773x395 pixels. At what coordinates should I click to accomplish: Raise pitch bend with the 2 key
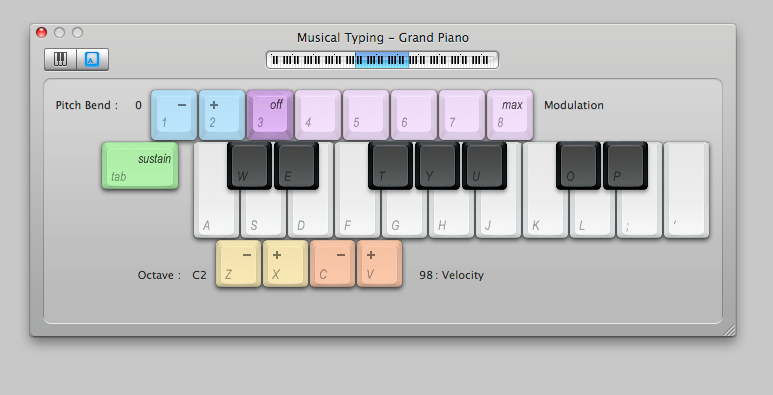point(222,115)
